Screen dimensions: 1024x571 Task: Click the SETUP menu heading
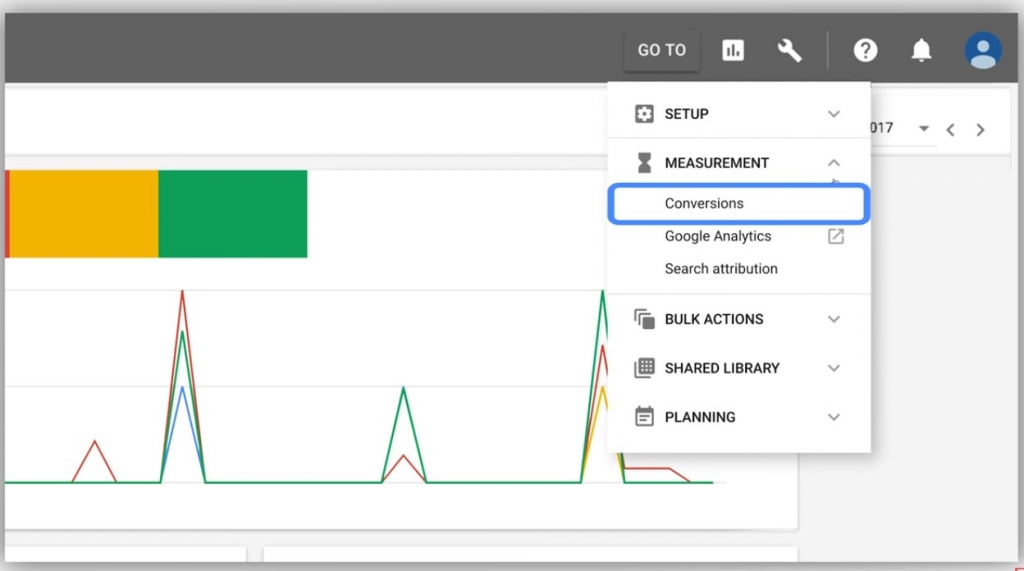686,114
